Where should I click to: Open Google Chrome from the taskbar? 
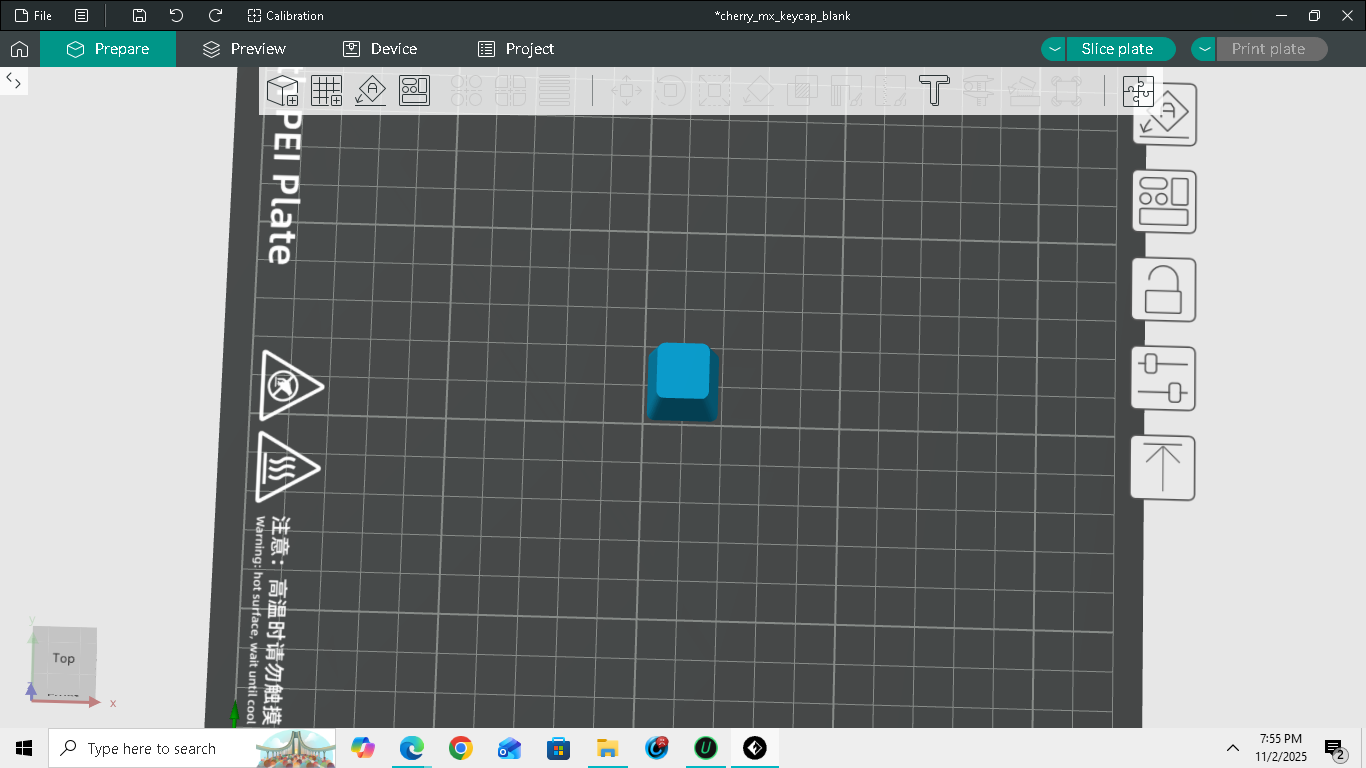(460, 748)
